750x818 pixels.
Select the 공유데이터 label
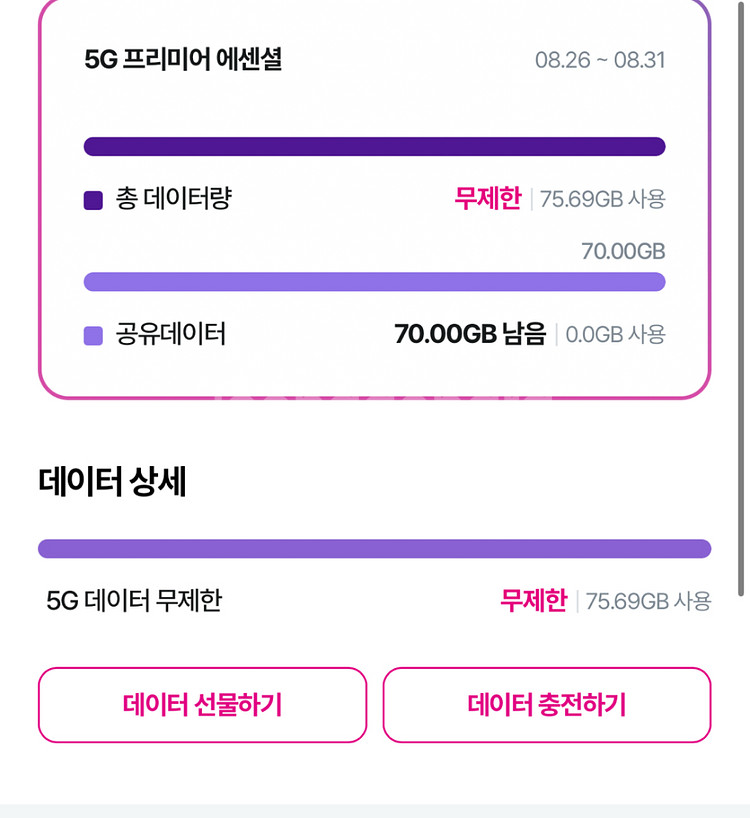(170, 334)
